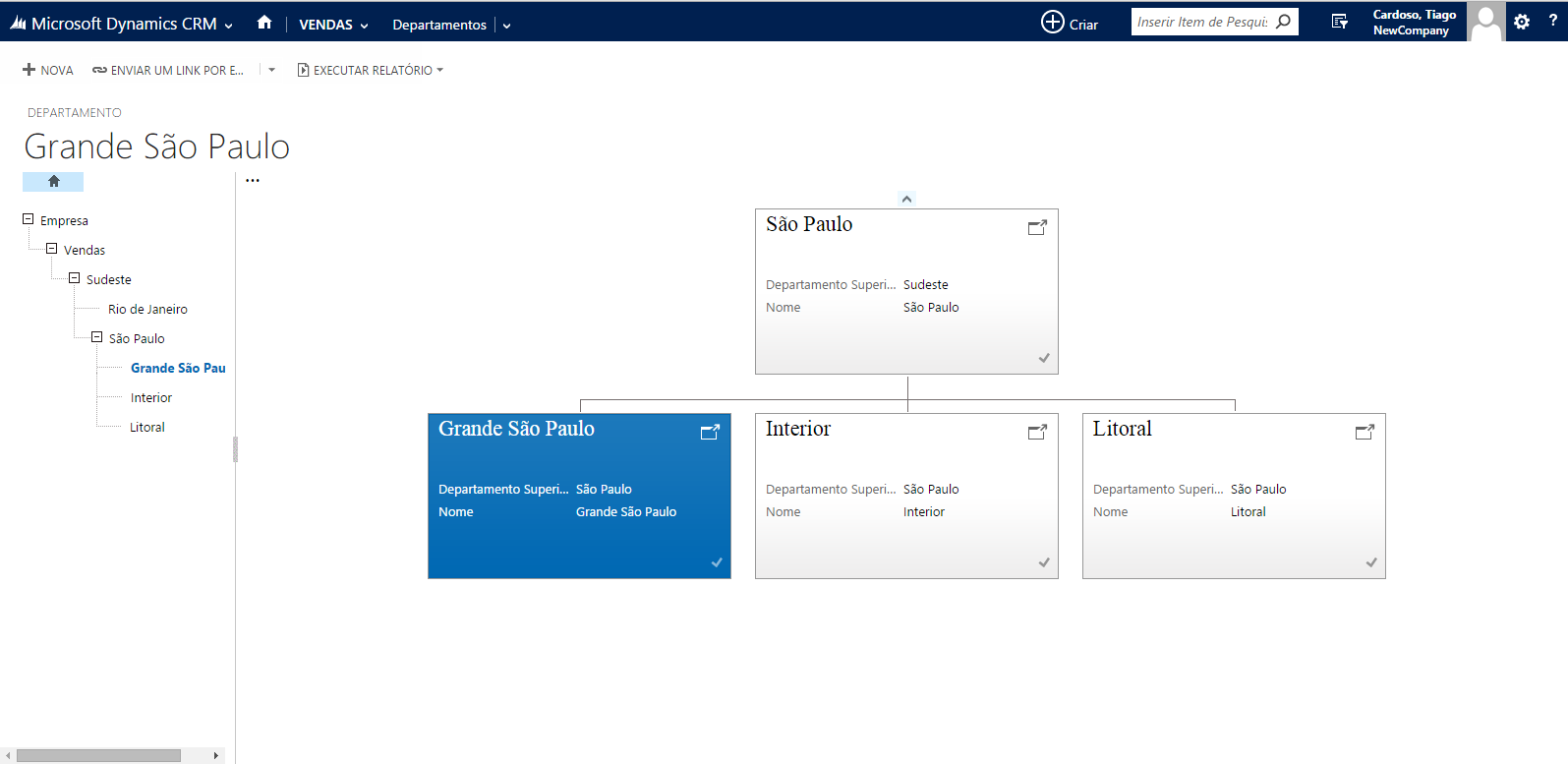Open the Criar quick create button

tap(1070, 23)
